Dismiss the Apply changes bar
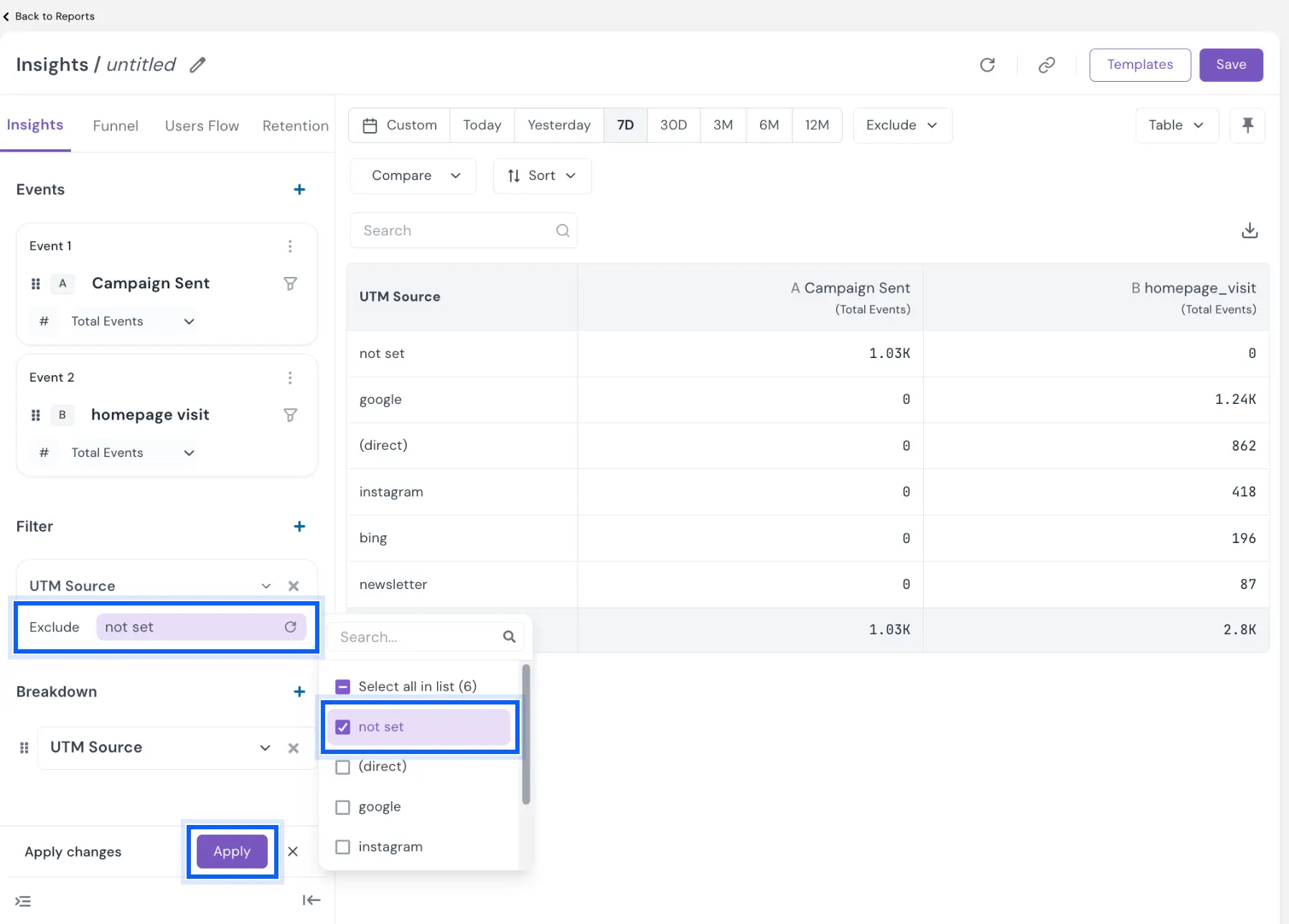1289x924 pixels. tap(293, 852)
